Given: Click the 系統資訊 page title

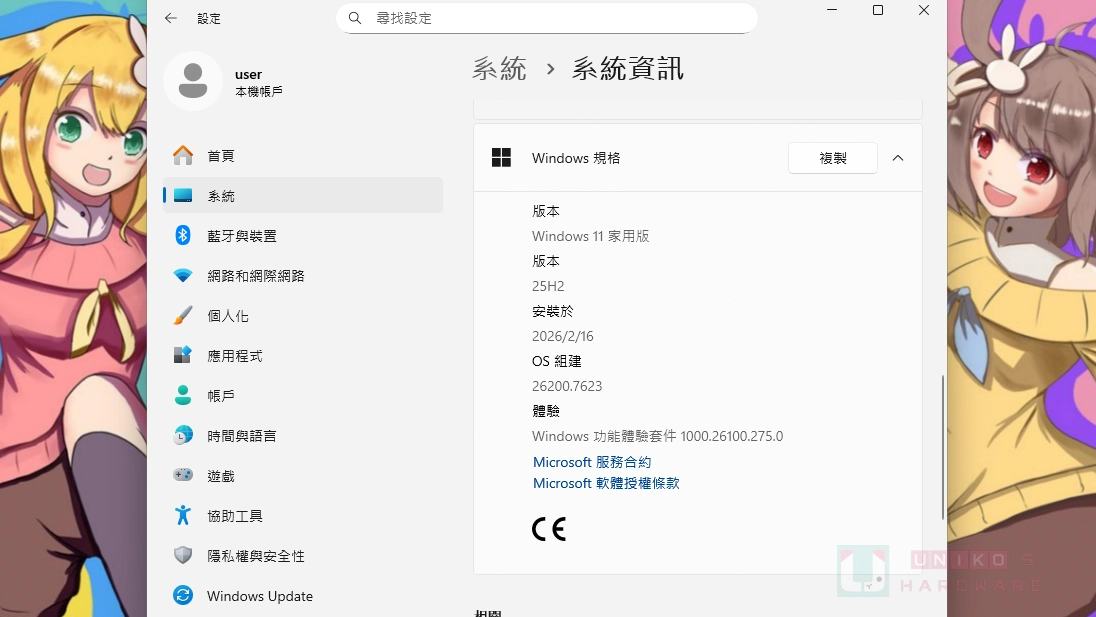Looking at the screenshot, I should point(628,68).
